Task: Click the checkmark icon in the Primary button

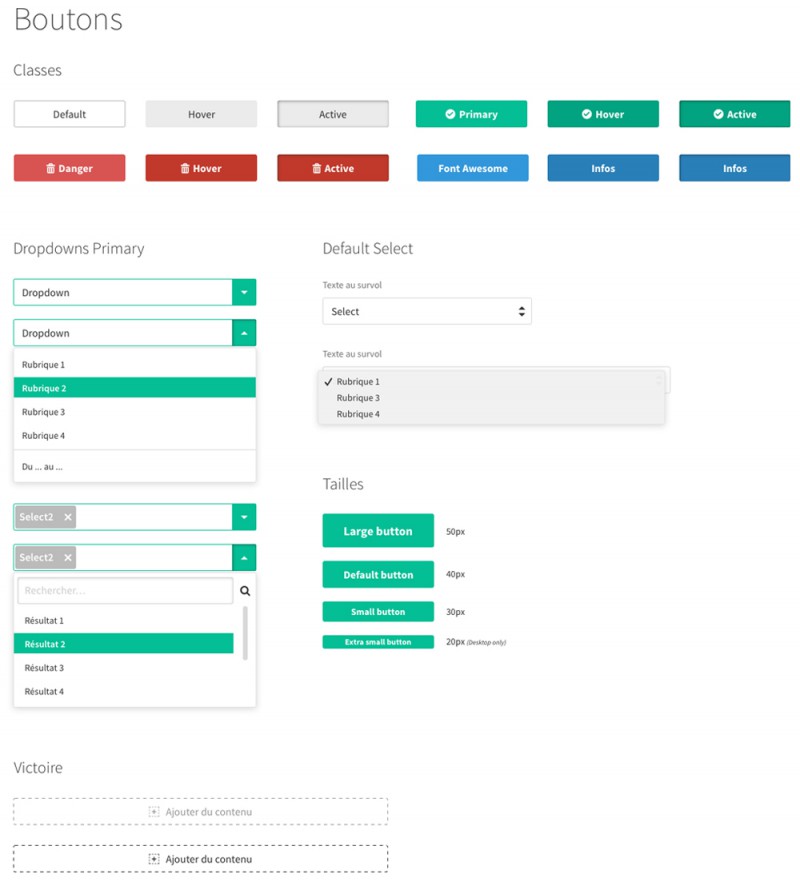Action: point(450,115)
